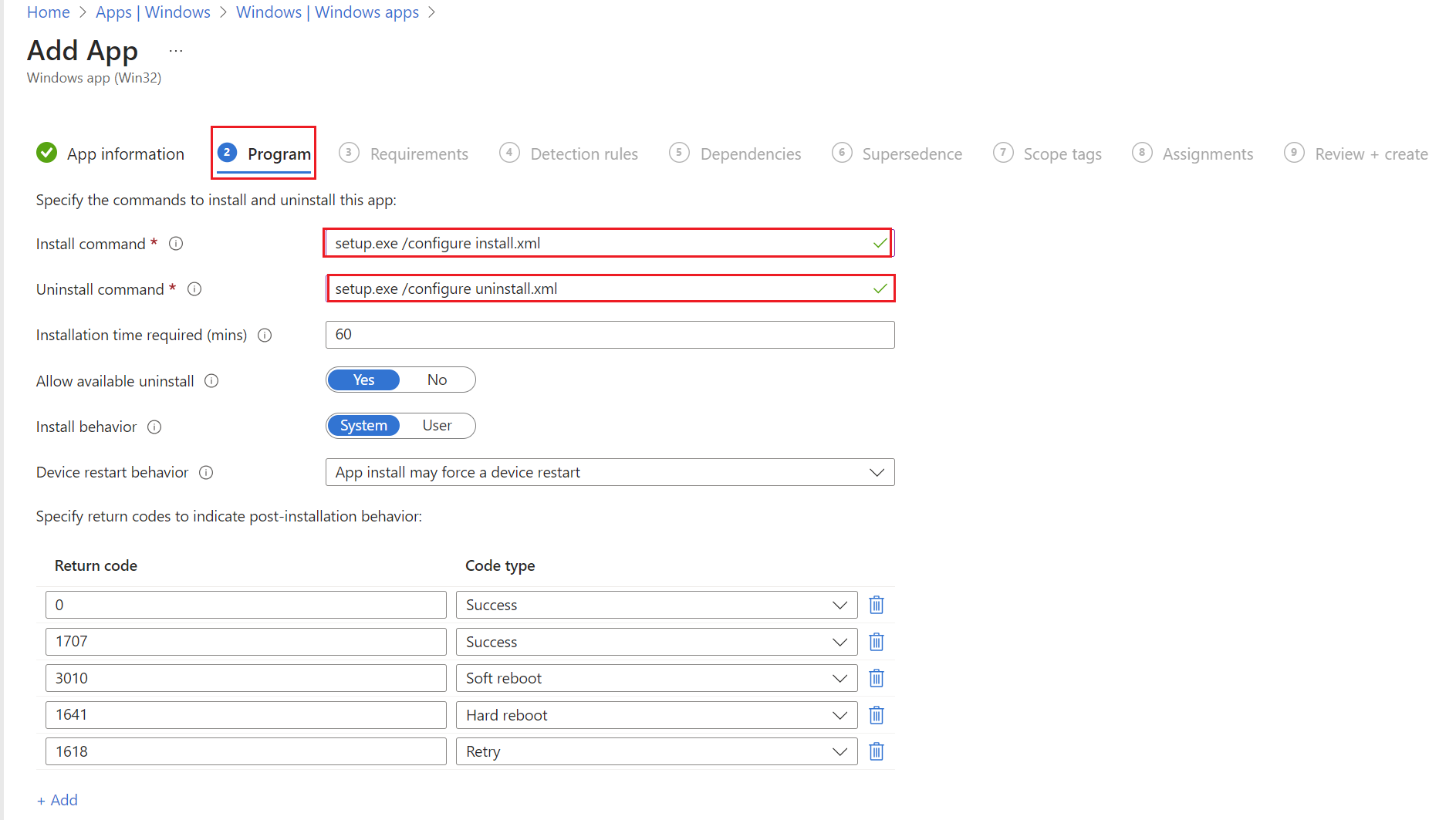This screenshot has height=820, width=1456.
Task: Add a new return code row
Action: (x=58, y=800)
